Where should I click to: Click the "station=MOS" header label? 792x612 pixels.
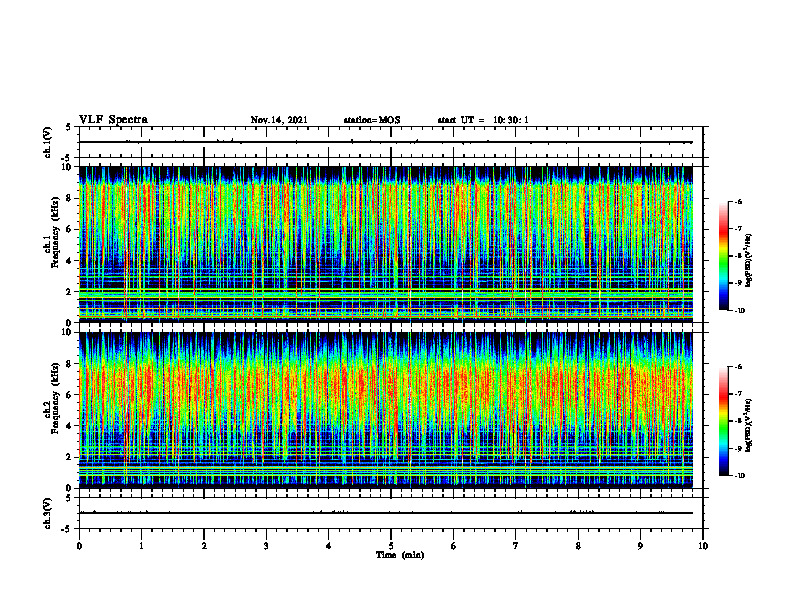pos(372,120)
